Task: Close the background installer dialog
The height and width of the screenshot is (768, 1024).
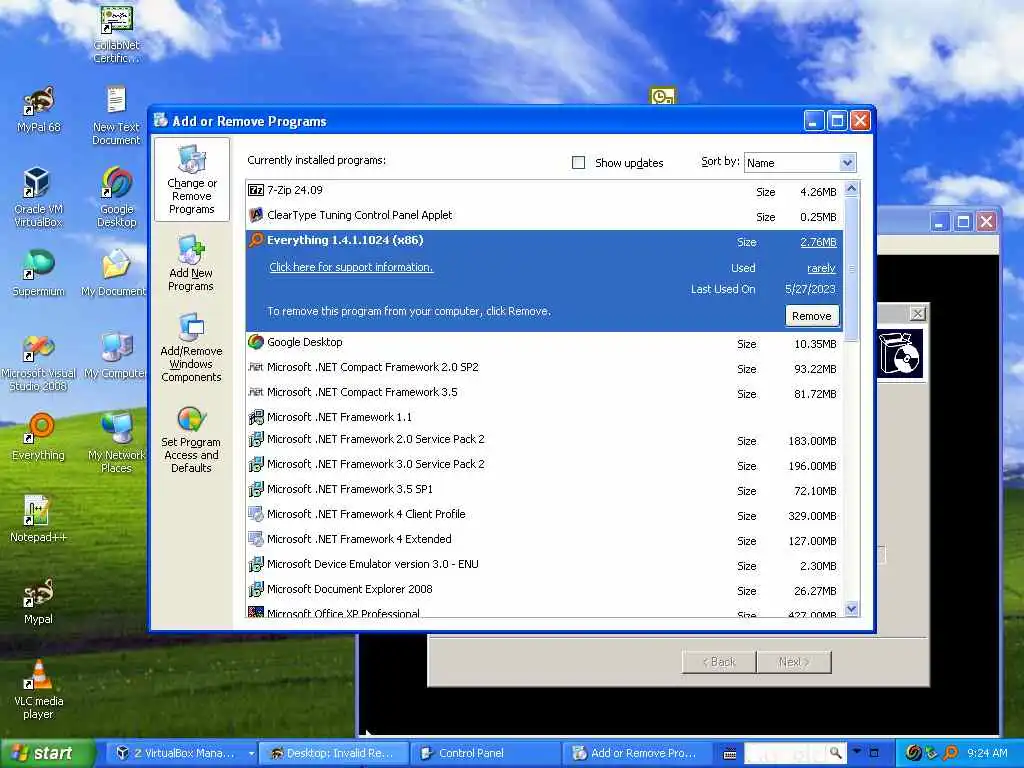Action: click(918, 313)
